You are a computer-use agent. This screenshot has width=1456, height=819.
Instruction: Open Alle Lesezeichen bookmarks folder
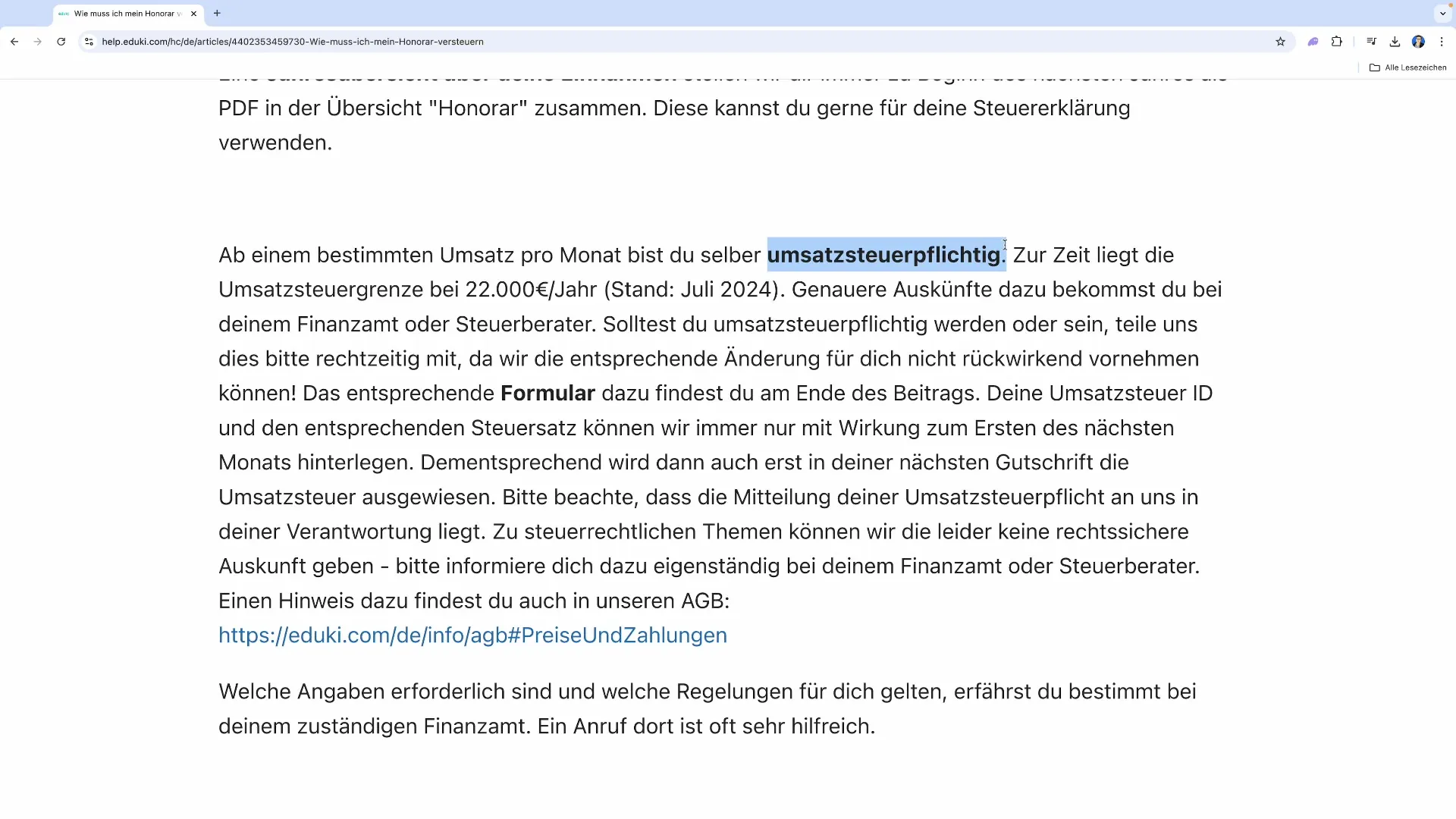click(1407, 67)
